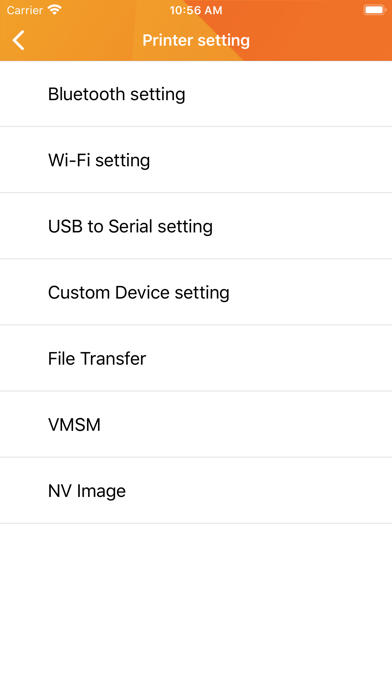The image size is (392, 696).
Task: Click the Printer setting header title
Action: tap(196, 40)
